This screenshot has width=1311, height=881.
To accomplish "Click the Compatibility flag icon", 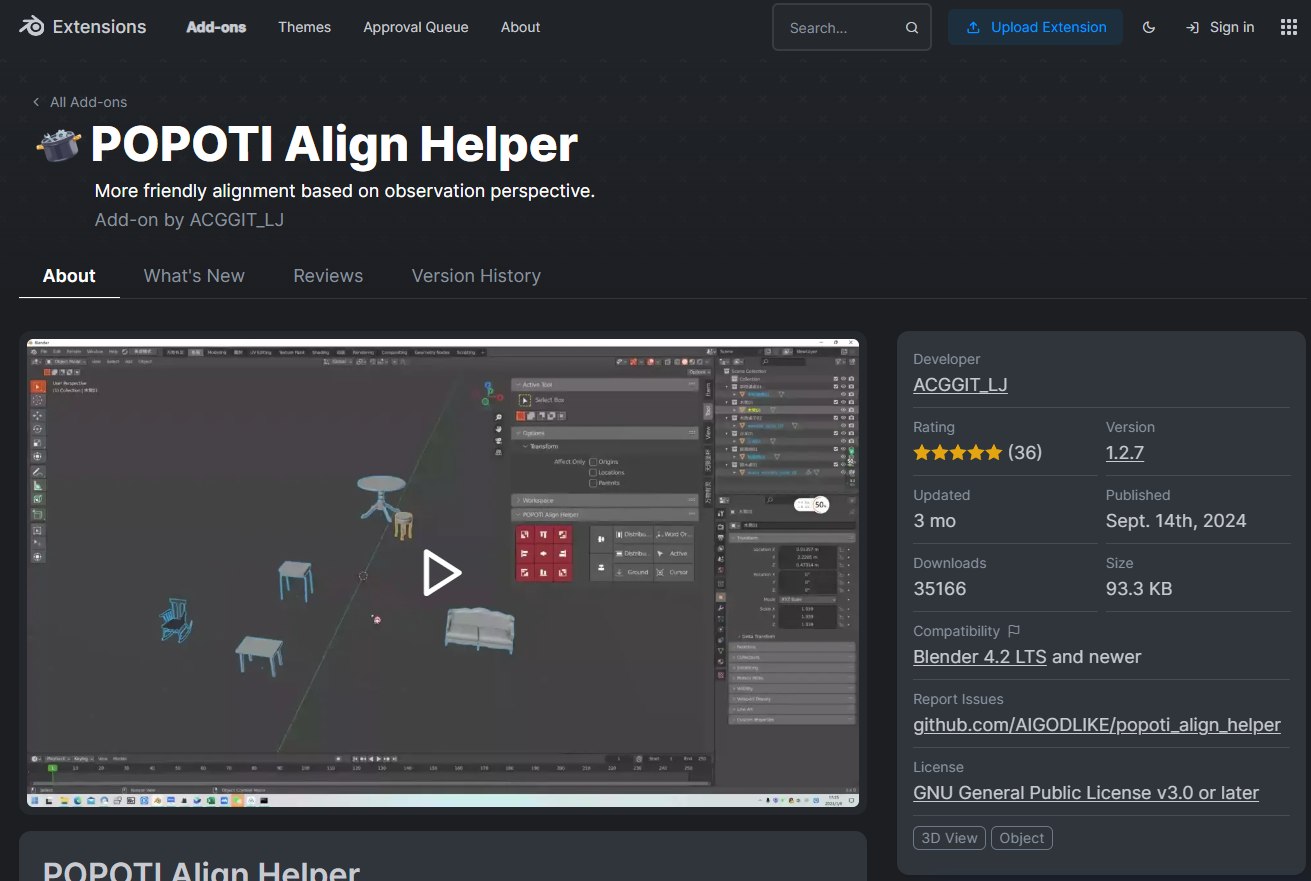I will click(x=1014, y=631).
